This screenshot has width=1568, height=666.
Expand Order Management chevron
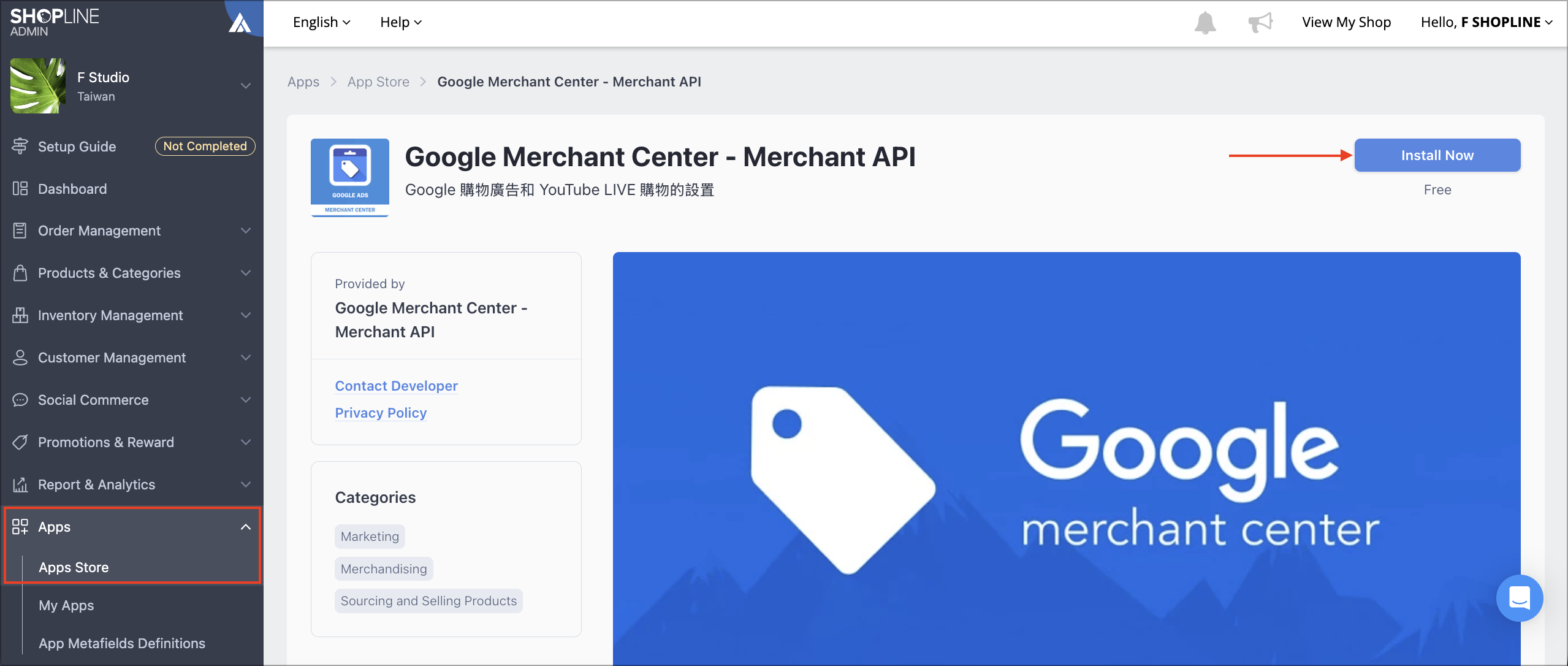pos(246,231)
